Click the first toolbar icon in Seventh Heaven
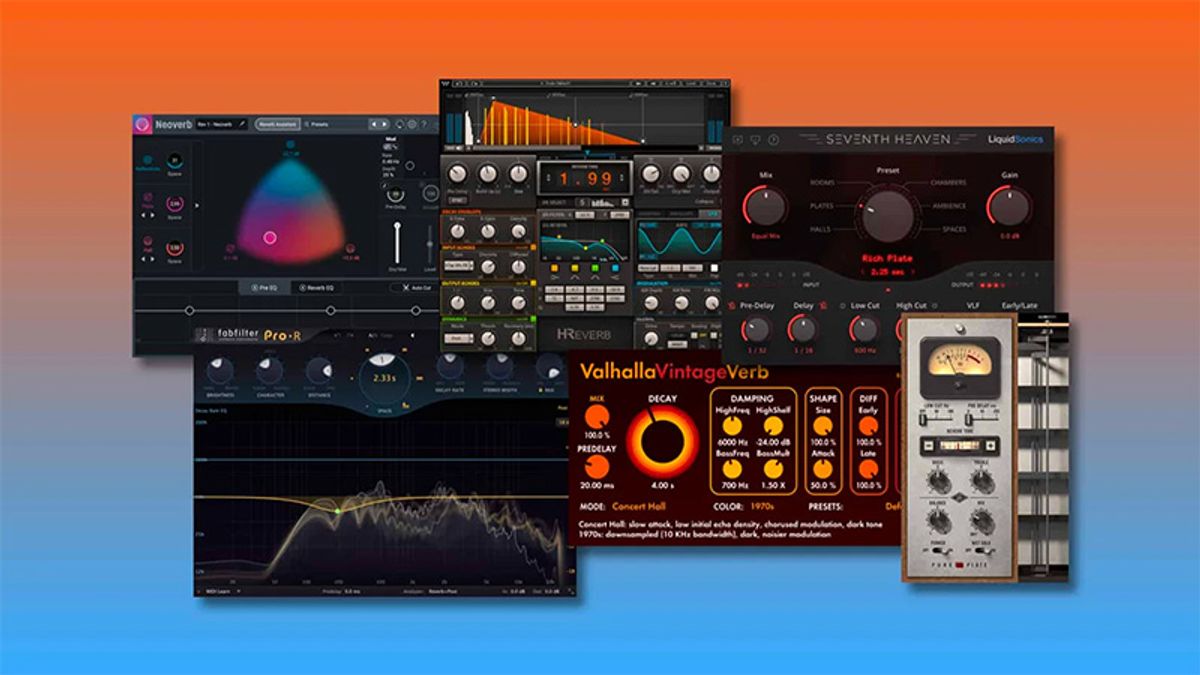 (x=739, y=139)
